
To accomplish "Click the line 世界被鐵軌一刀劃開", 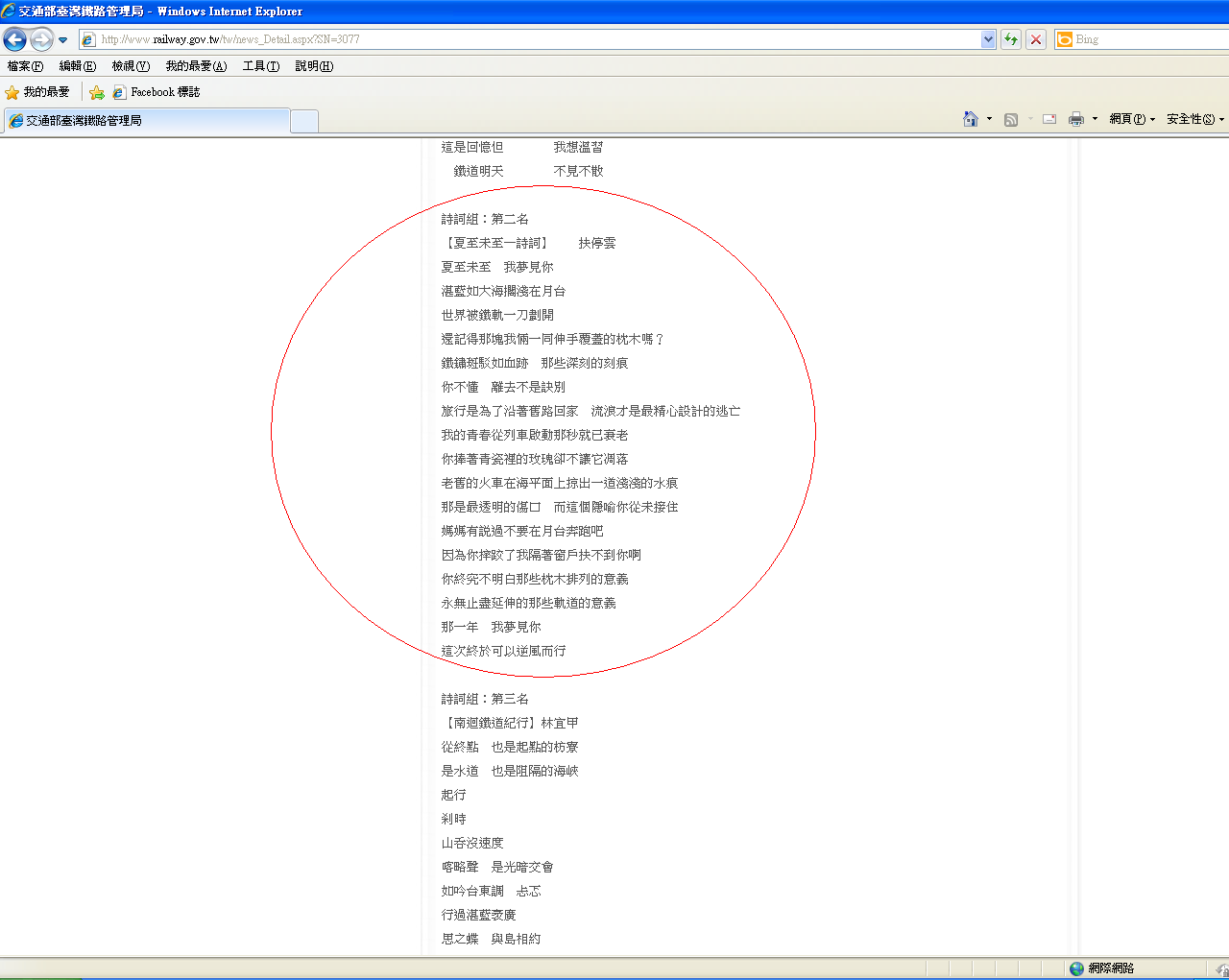I will (497, 315).
